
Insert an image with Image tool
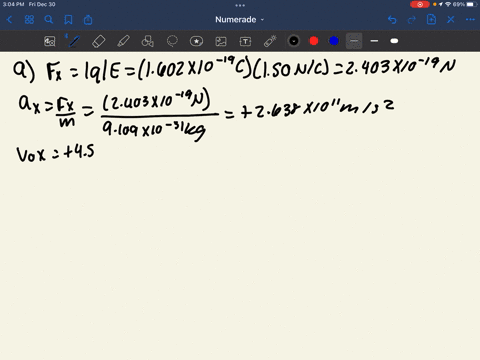click(x=221, y=41)
